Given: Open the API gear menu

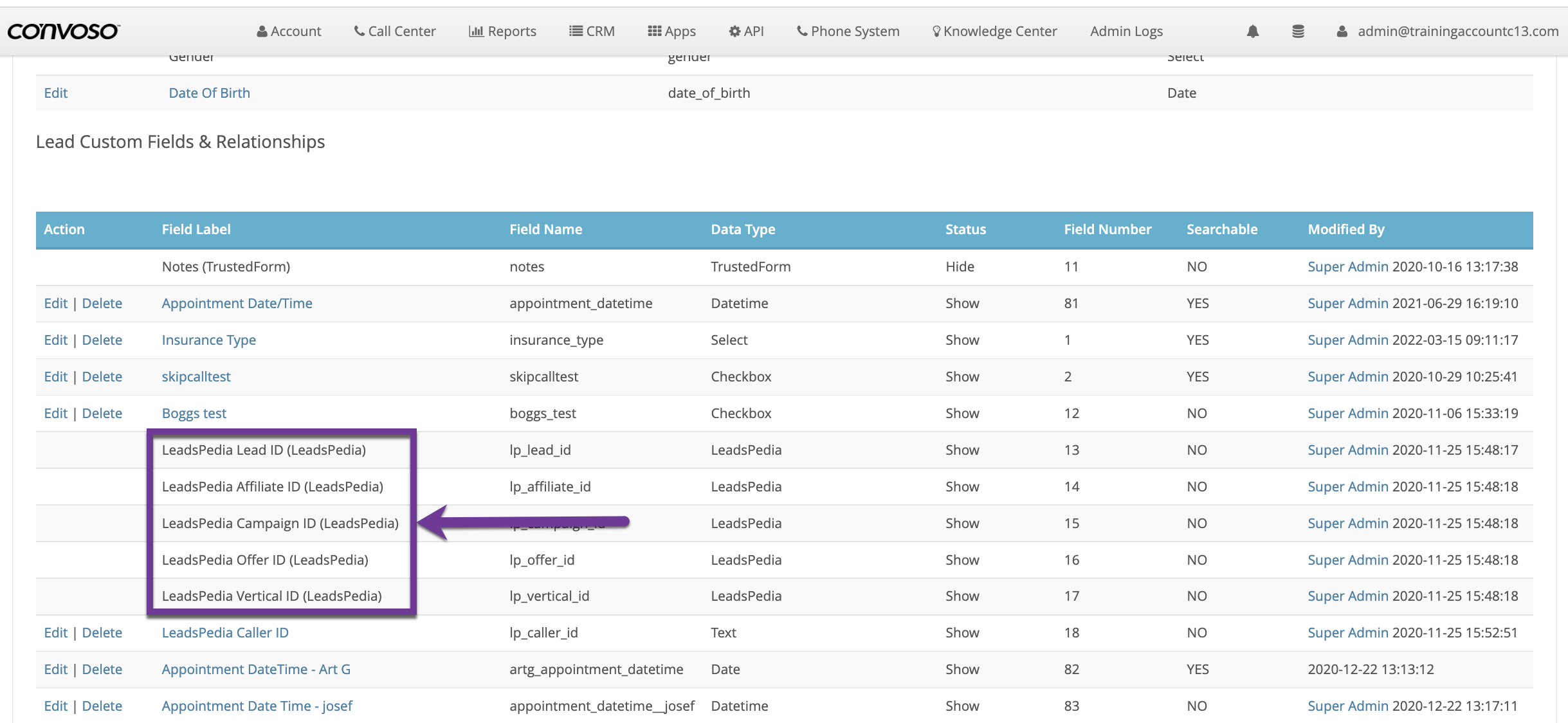Looking at the screenshot, I should 746,31.
